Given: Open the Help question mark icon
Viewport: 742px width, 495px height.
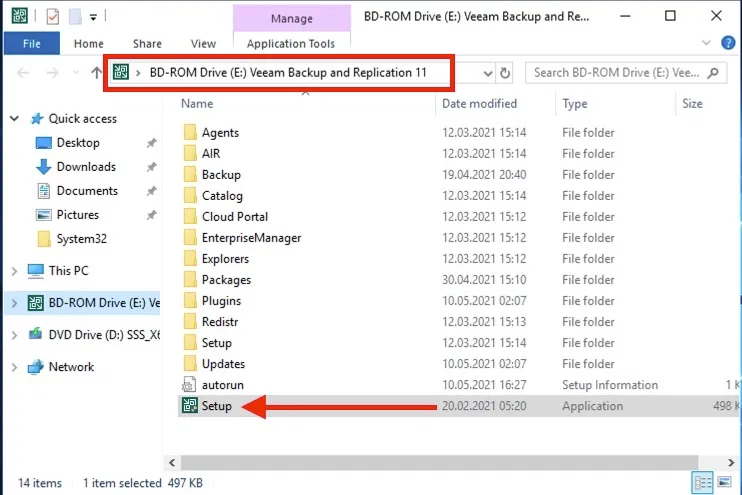Looking at the screenshot, I should coord(728,43).
